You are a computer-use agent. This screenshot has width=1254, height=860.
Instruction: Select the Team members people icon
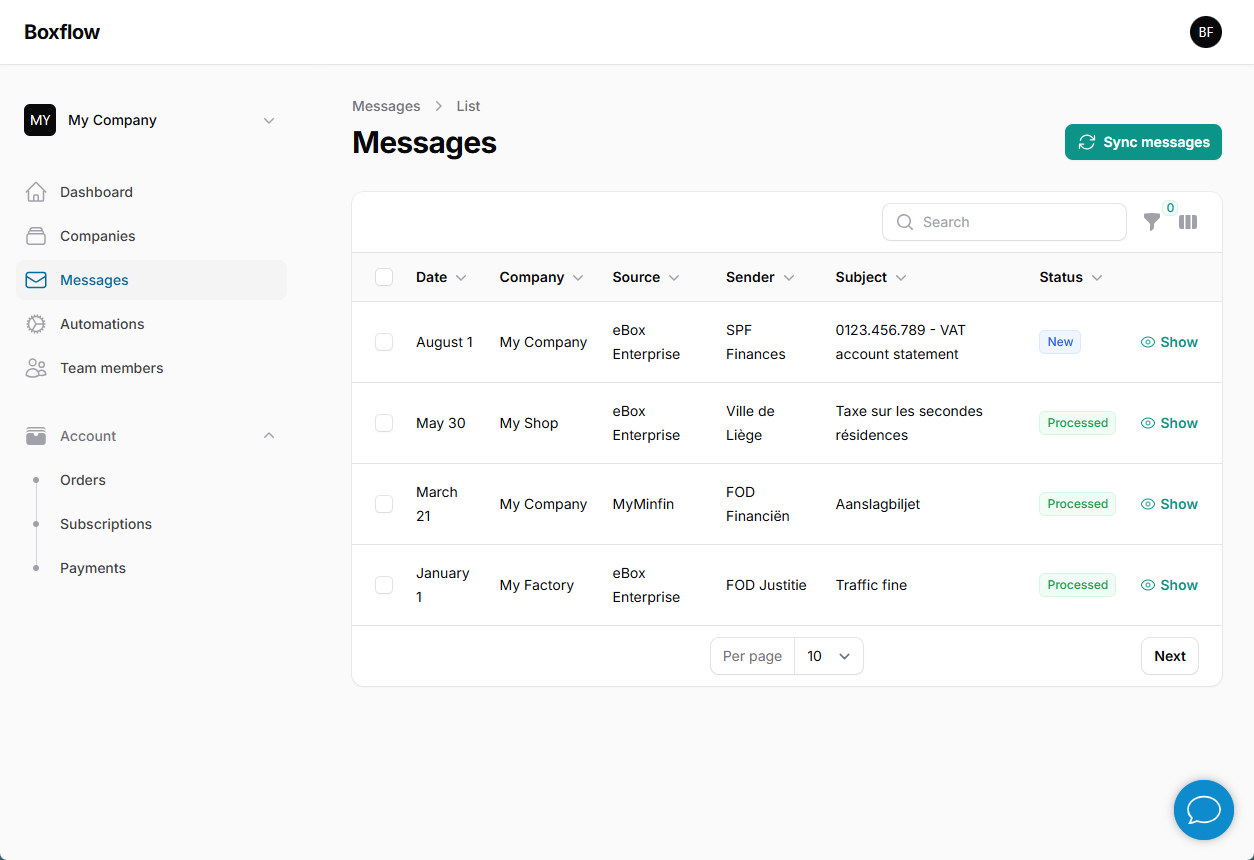coord(36,367)
